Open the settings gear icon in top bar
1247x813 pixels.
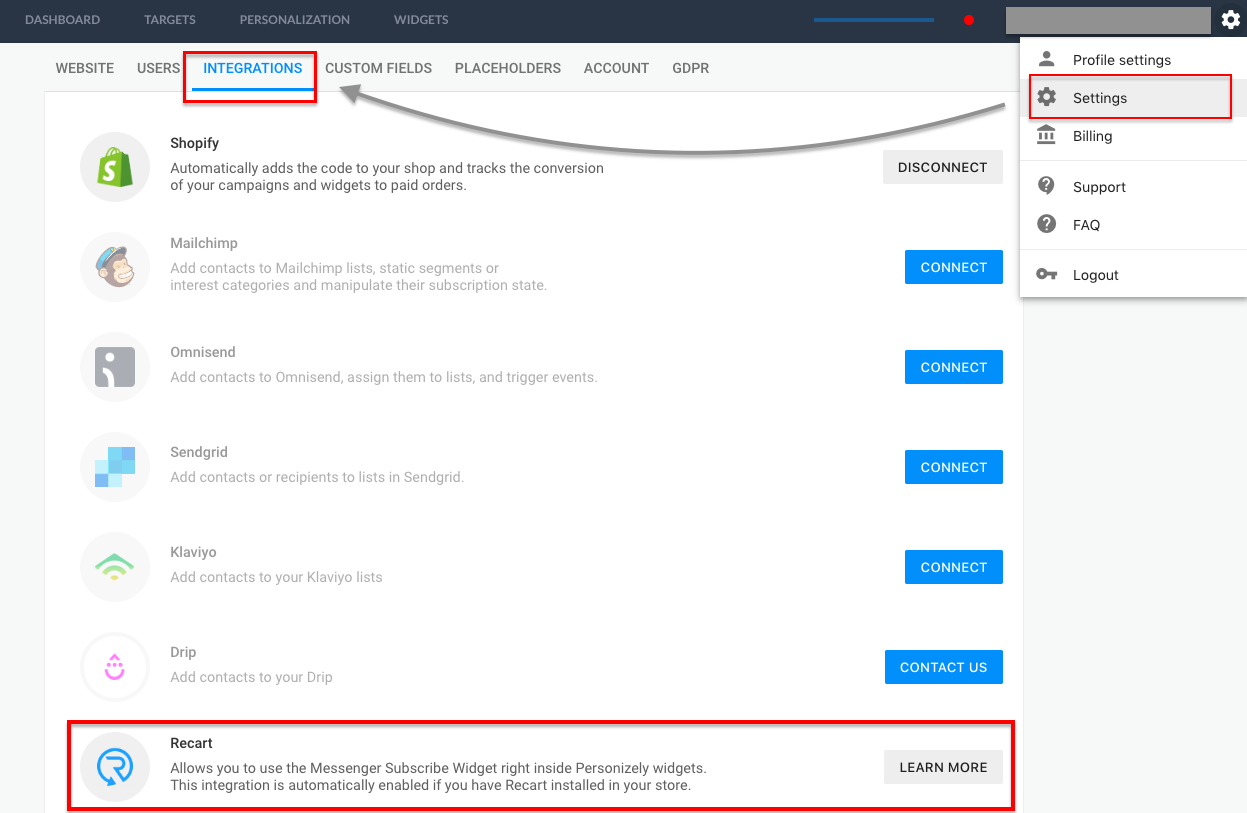pyautogui.click(x=1231, y=20)
